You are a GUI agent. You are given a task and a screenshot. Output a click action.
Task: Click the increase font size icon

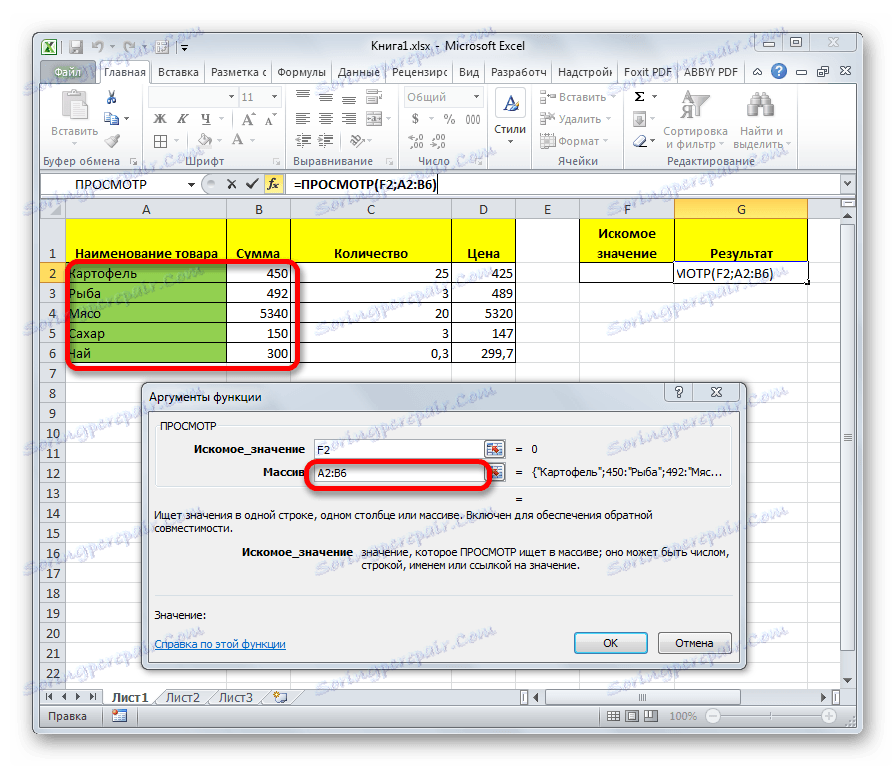(248, 119)
